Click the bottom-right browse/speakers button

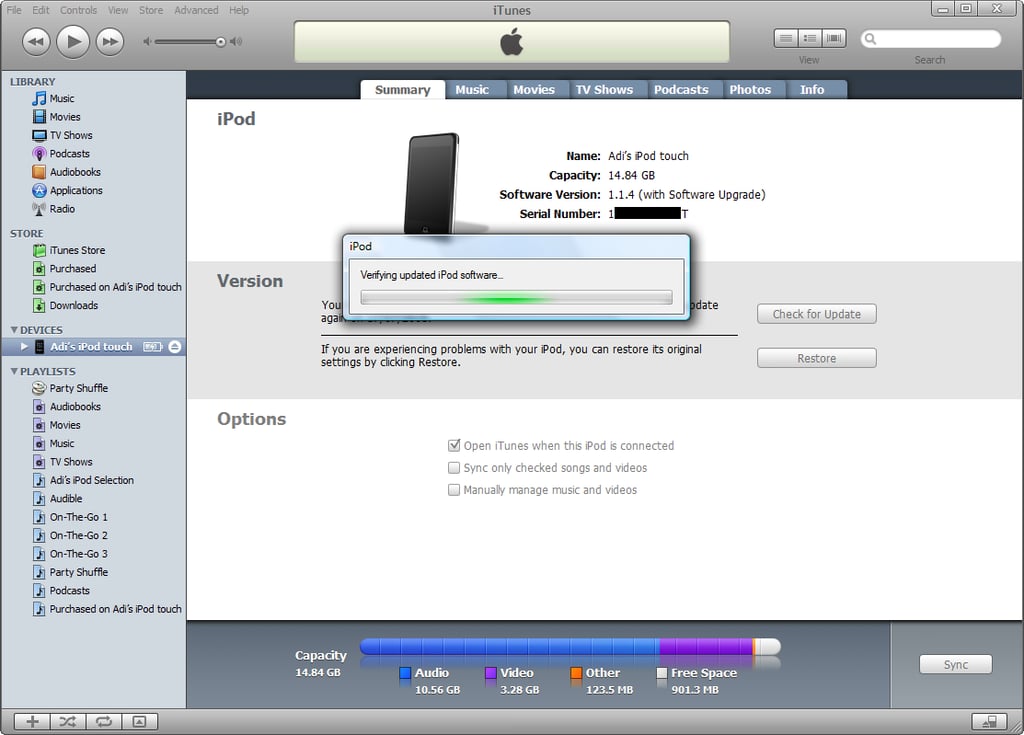click(x=989, y=721)
